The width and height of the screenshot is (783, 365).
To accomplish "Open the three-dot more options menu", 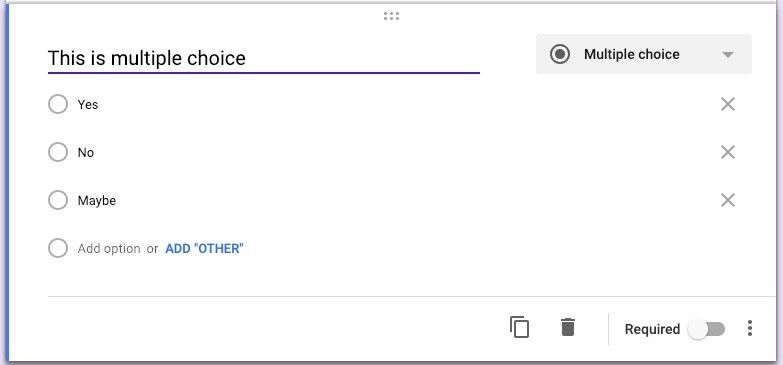I will (x=750, y=328).
